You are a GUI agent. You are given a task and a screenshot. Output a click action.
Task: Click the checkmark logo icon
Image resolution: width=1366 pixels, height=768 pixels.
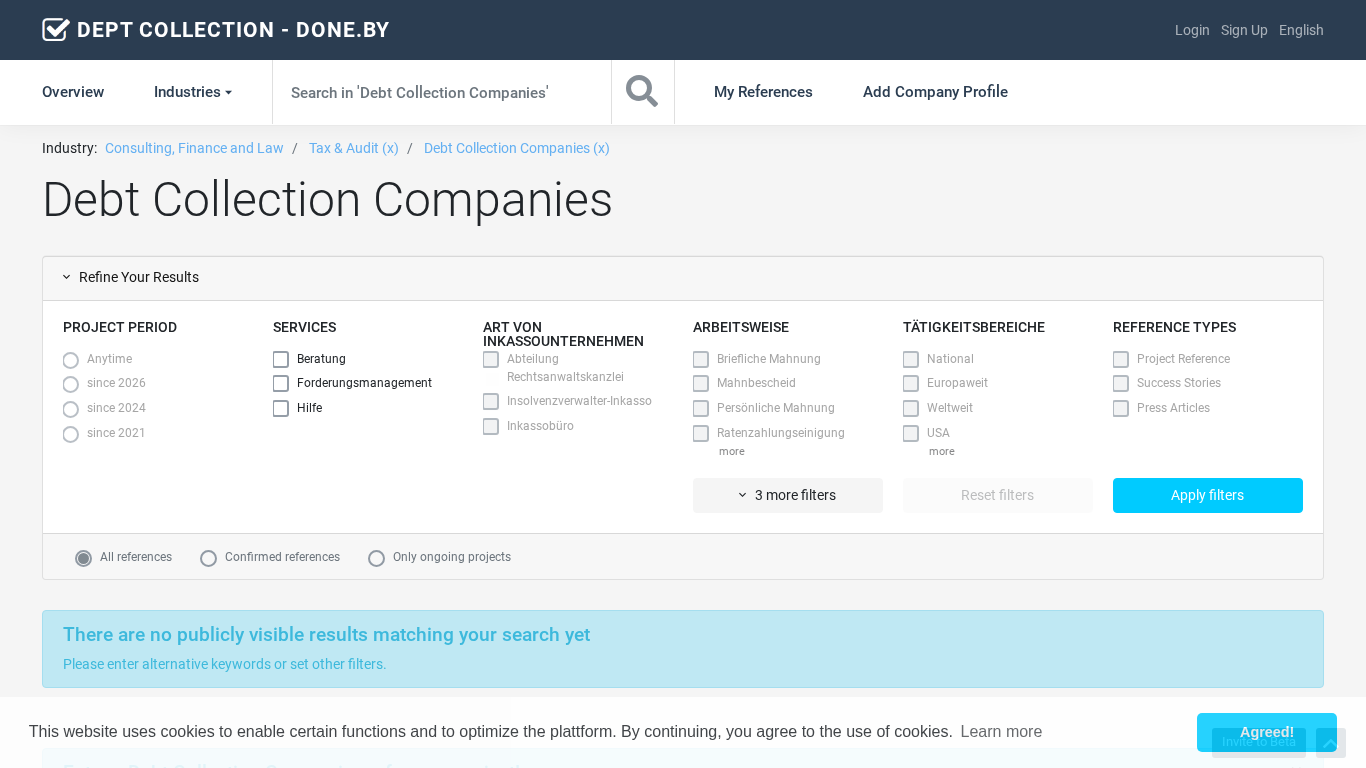[56, 30]
